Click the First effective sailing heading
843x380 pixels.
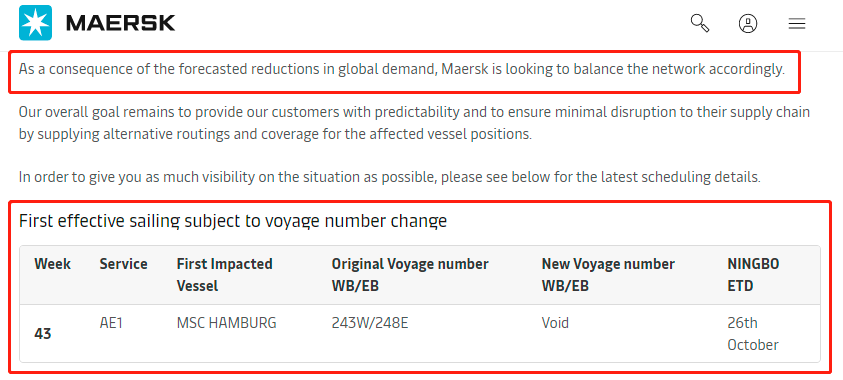(233, 221)
